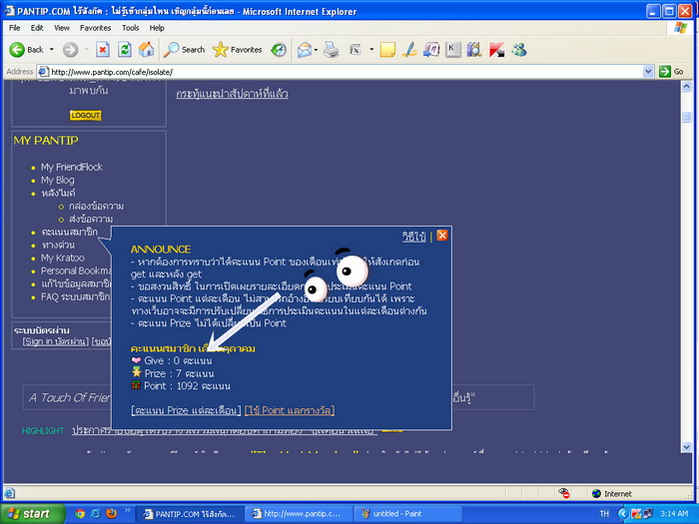This screenshot has height=524, width=699.
Task: Close the ANNOUNCE popup with orange X
Action: point(442,235)
